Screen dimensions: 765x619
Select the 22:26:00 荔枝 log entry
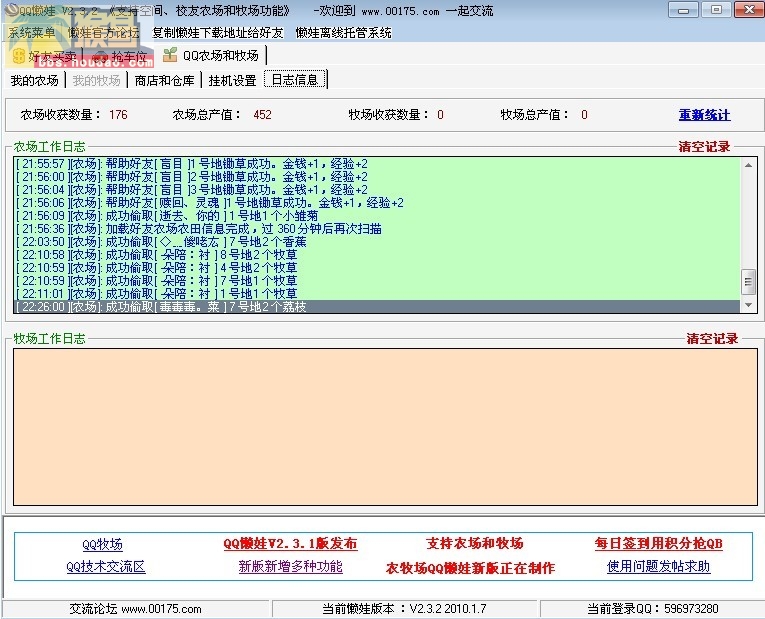click(x=377, y=307)
